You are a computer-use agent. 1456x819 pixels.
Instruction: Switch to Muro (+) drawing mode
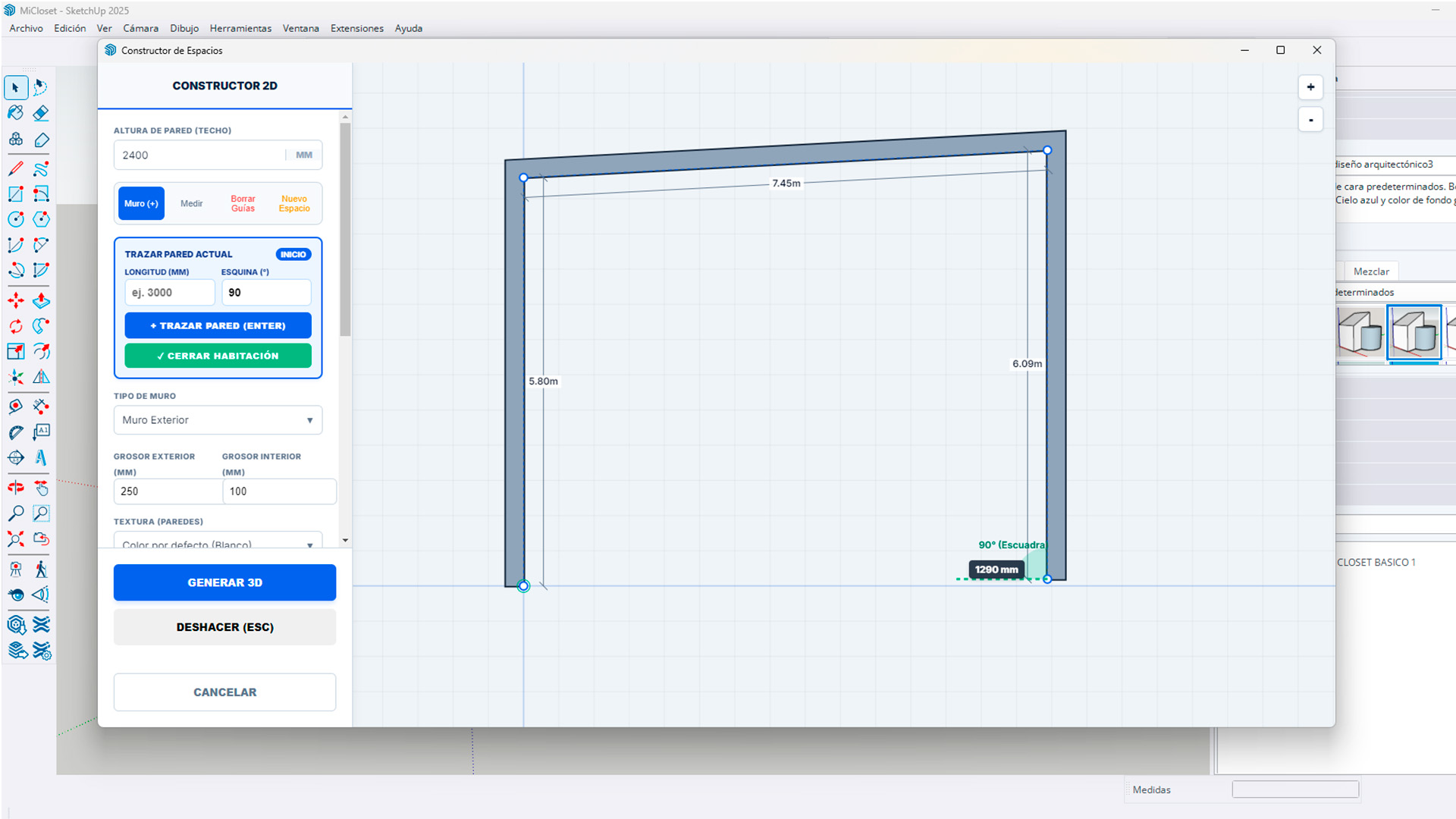pyautogui.click(x=141, y=203)
